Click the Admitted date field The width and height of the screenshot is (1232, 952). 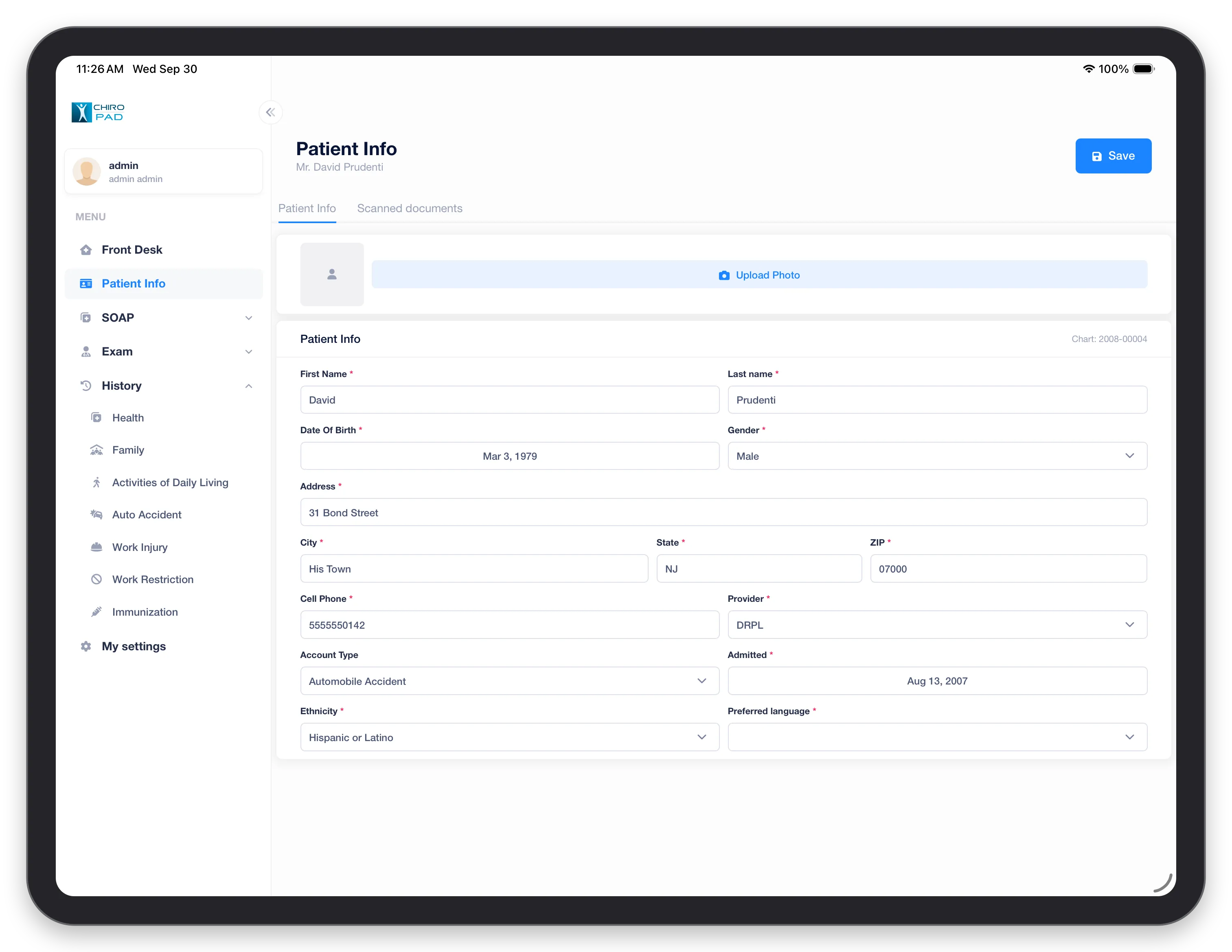(937, 681)
